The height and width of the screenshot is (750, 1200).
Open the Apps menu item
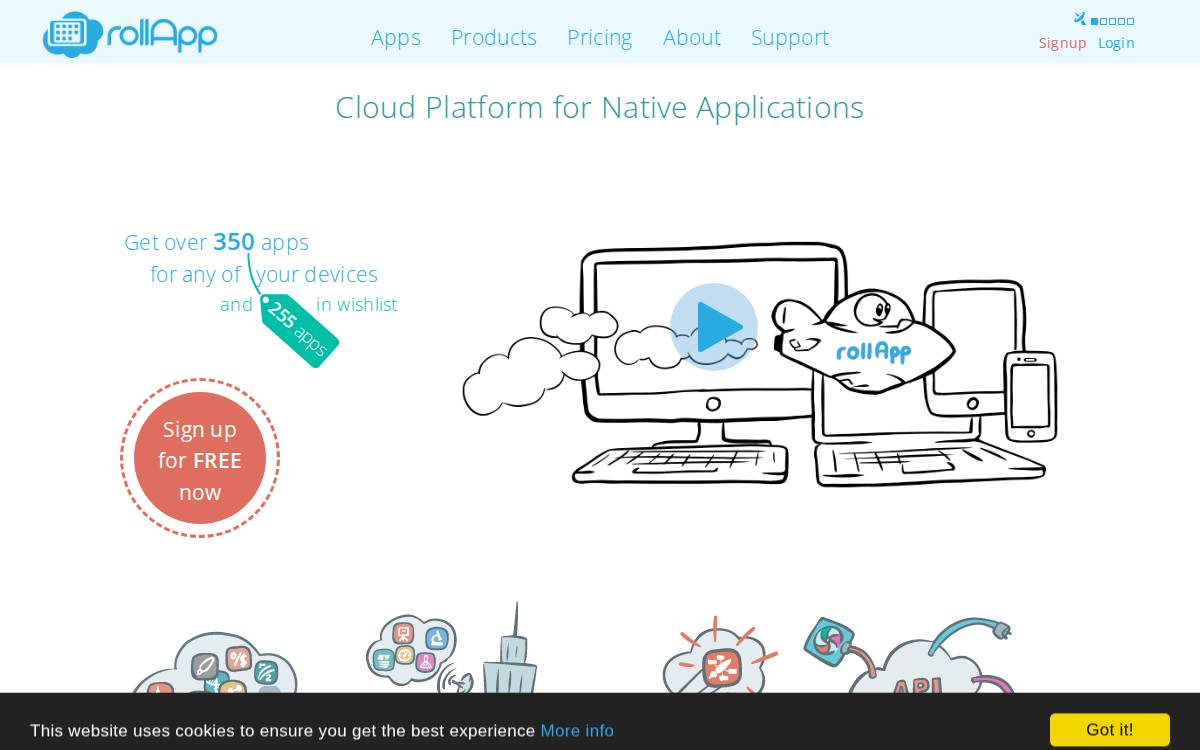(396, 37)
